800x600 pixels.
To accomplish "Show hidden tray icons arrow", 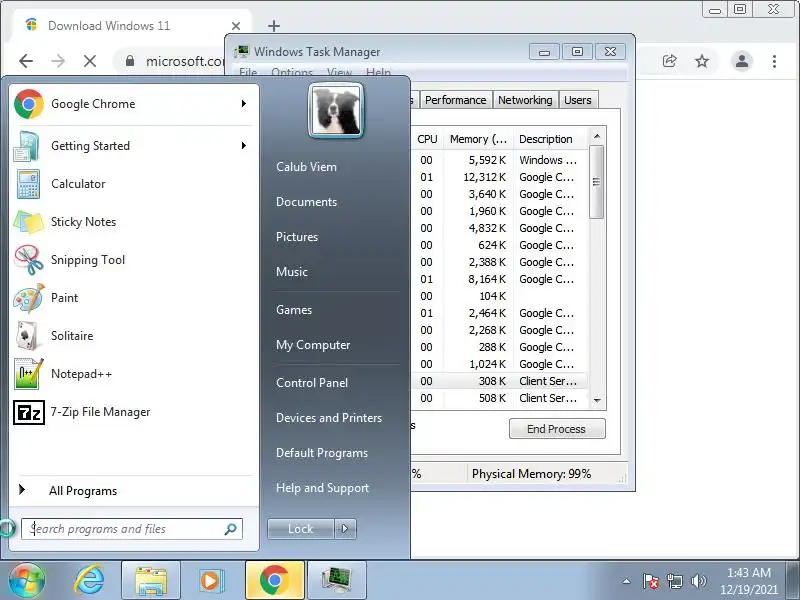I will pos(627,581).
